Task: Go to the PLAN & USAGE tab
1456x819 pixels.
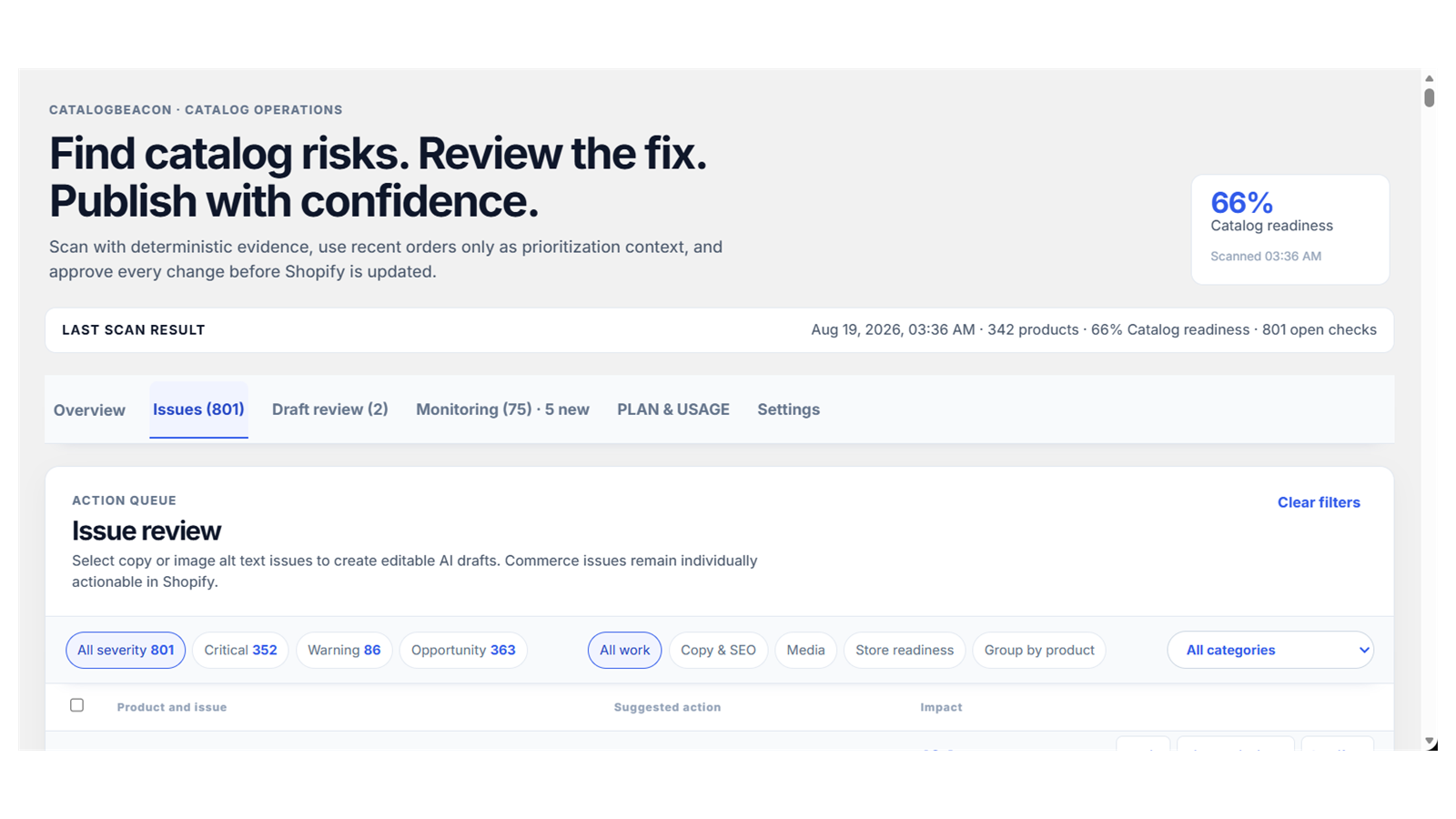Action: pyautogui.click(x=673, y=409)
